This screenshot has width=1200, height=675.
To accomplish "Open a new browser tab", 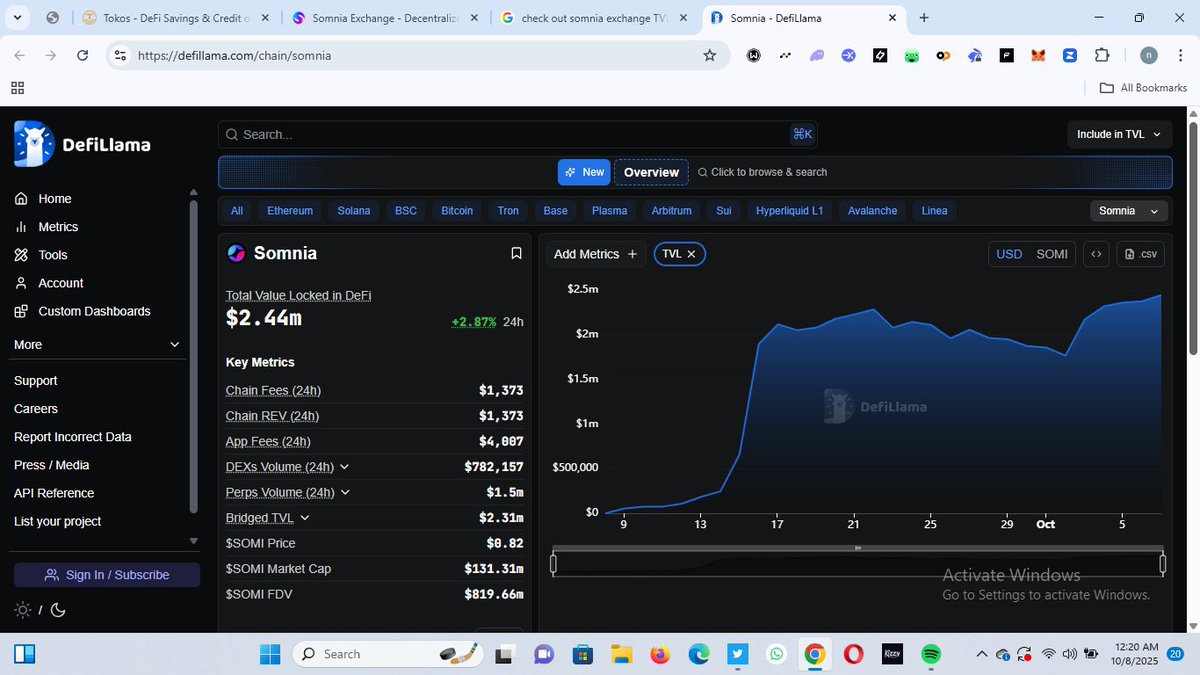I will coord(924,18).
